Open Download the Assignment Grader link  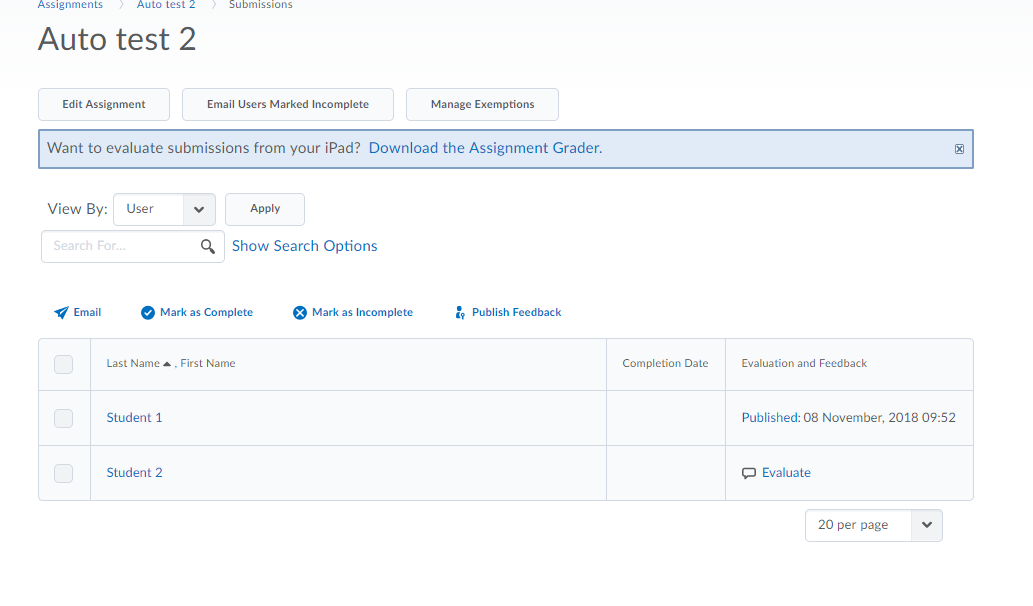click(485, 148)
